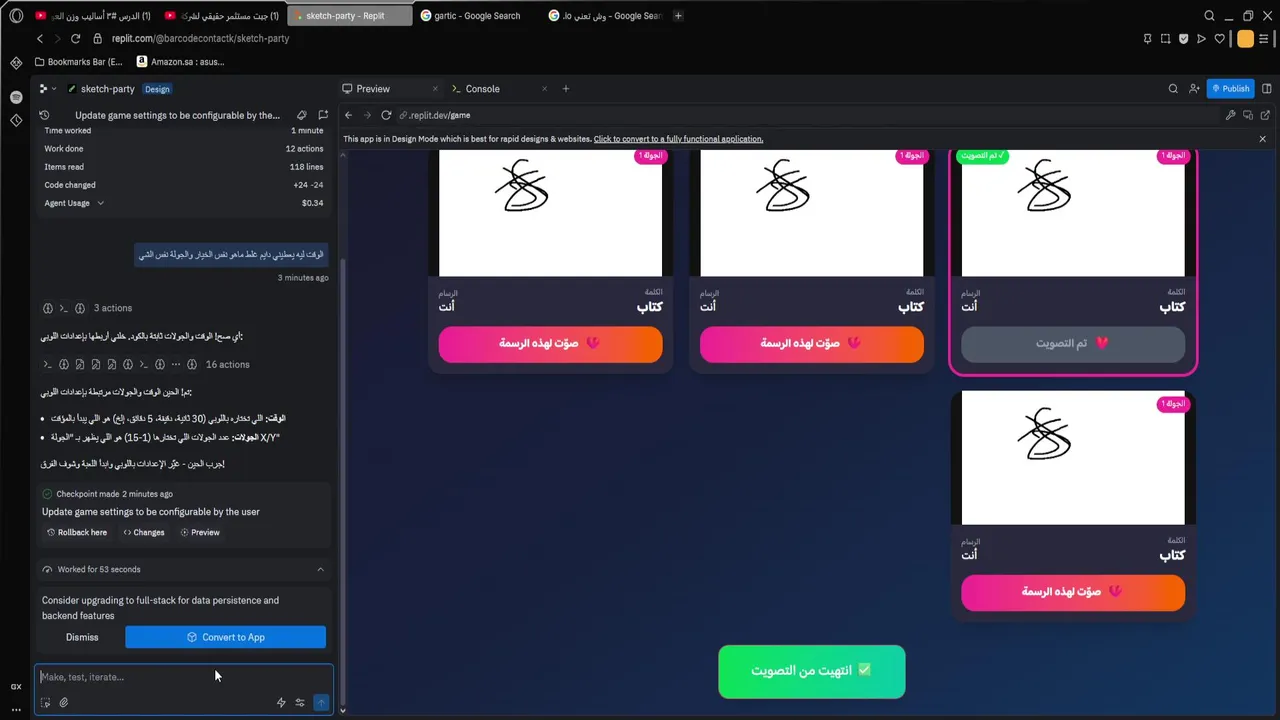Toggle the Replit layout panel icon
Image resolution: width=1280 pixels, height=720 pixels.
coord(1266,88)
